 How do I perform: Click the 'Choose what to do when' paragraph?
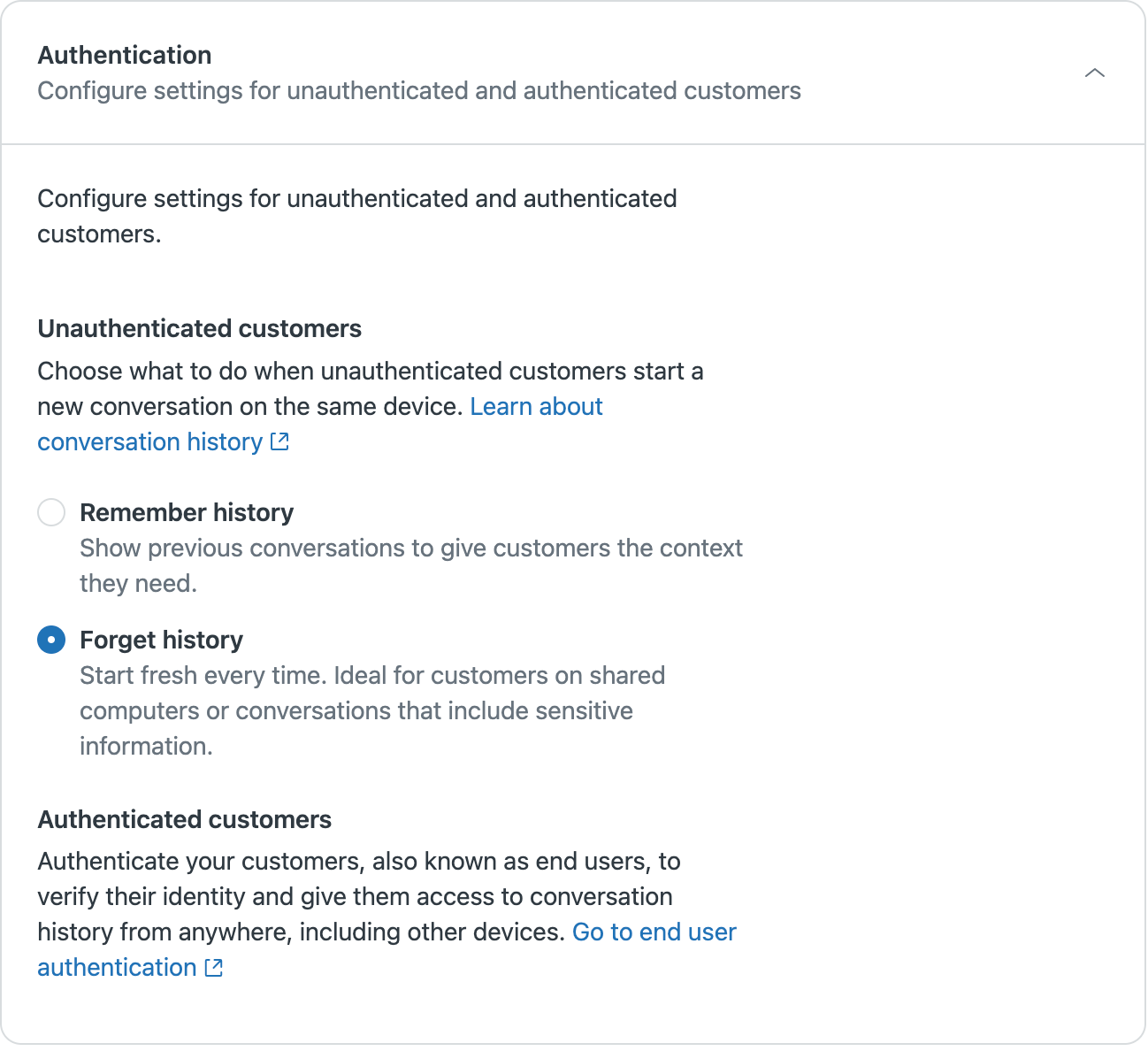click(370, 372)
